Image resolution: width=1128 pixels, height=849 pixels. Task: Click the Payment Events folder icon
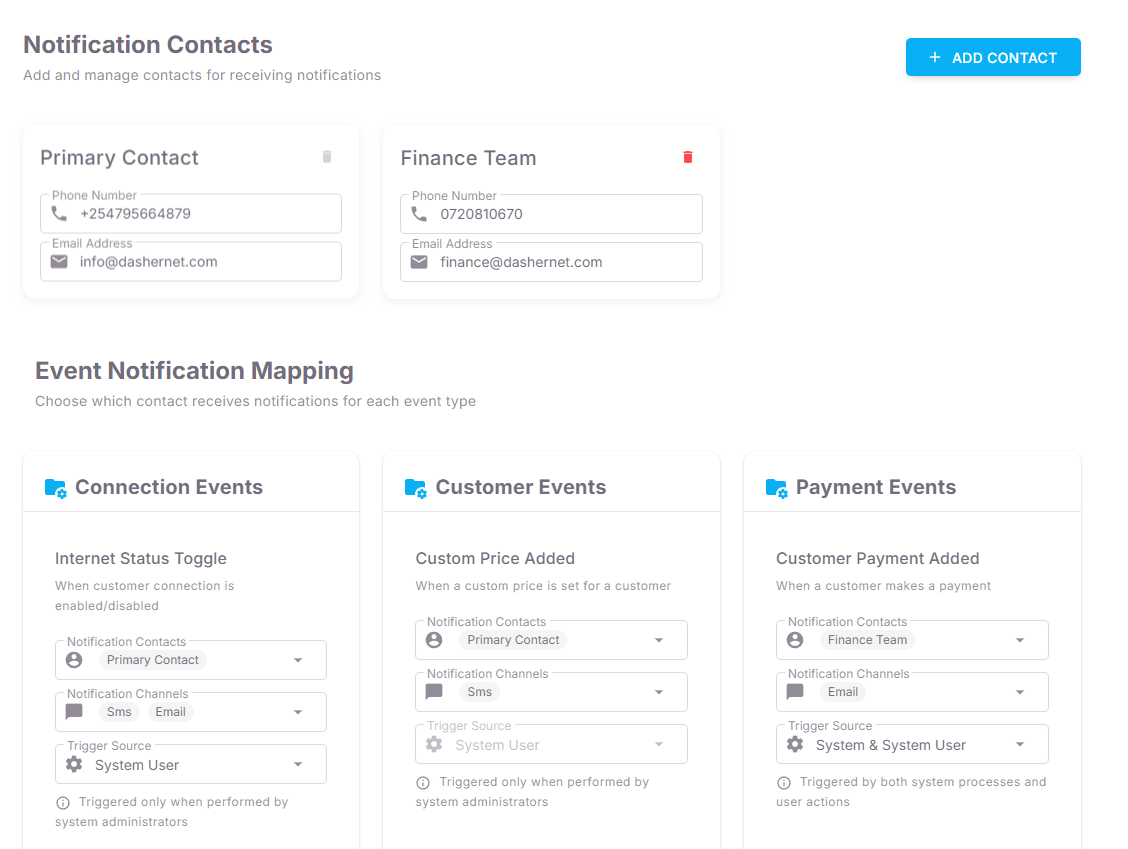point(776,488)
